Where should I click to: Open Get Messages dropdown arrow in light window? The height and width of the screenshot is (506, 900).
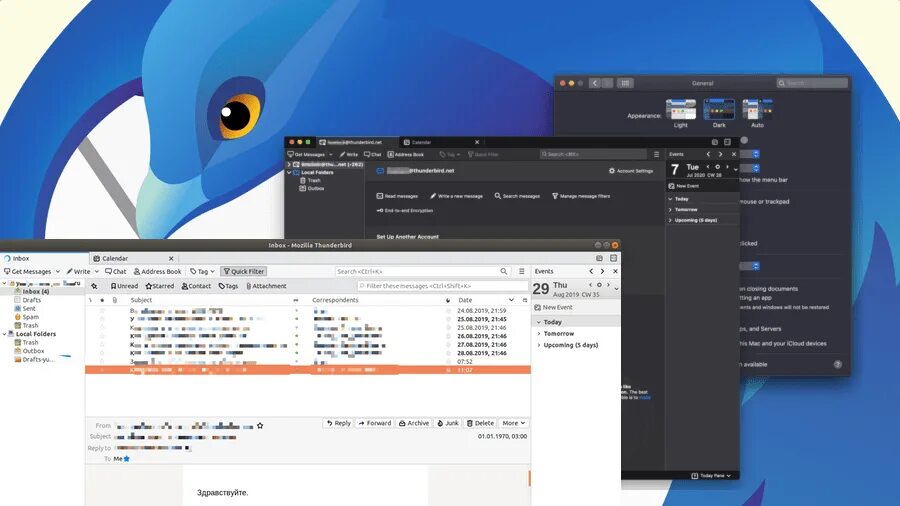(57, 271)
